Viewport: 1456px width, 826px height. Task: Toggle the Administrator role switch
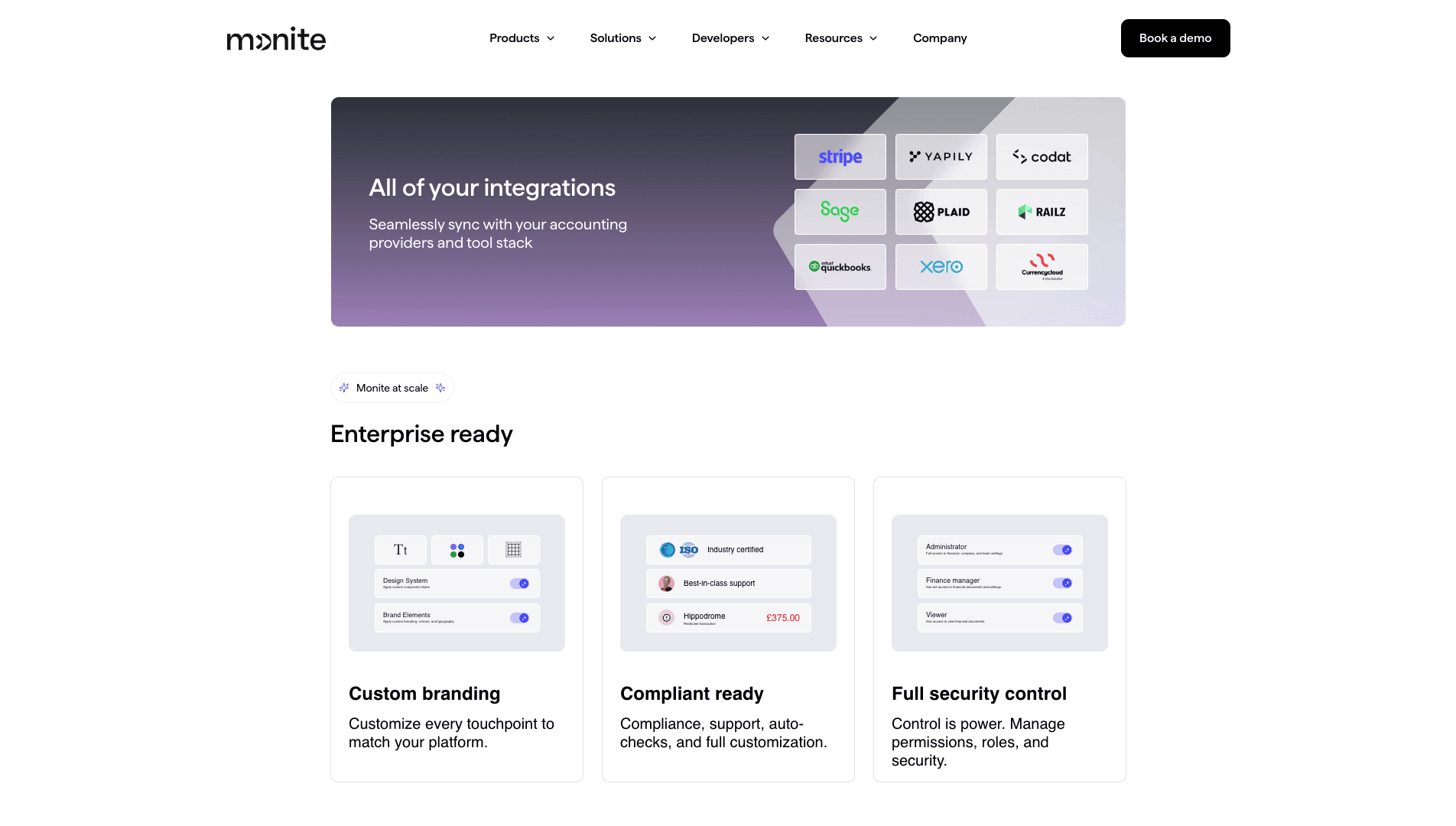(1062, 550)
